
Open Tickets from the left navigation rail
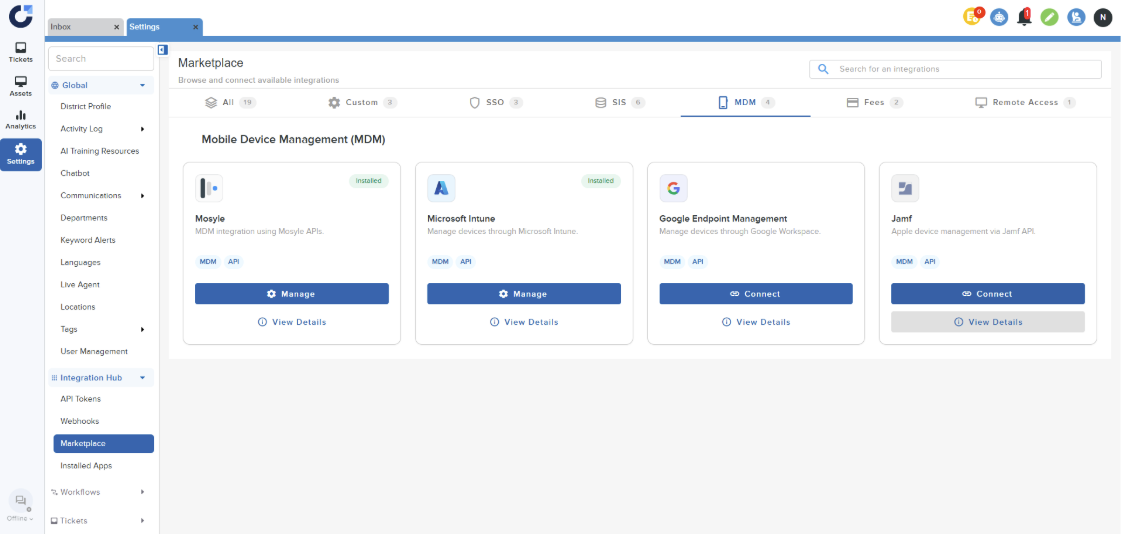point(21,52)
